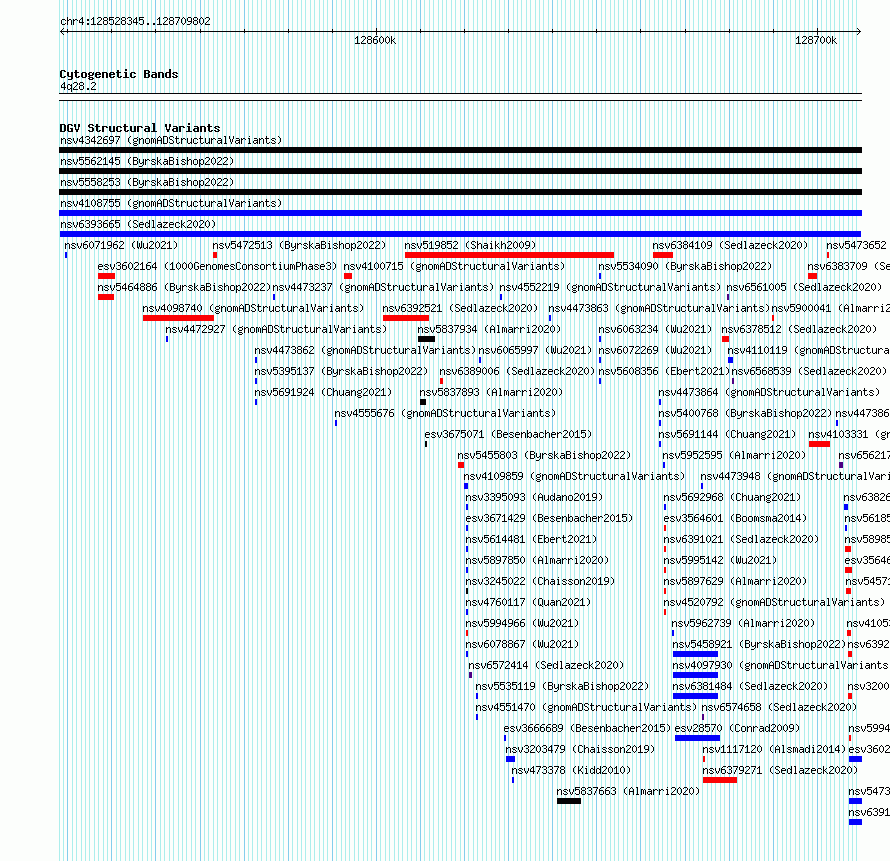Viewport: 890px width, 861px height.
Task: Open the nsv4760117 Quan2021 variant
Action: point(528,602)
